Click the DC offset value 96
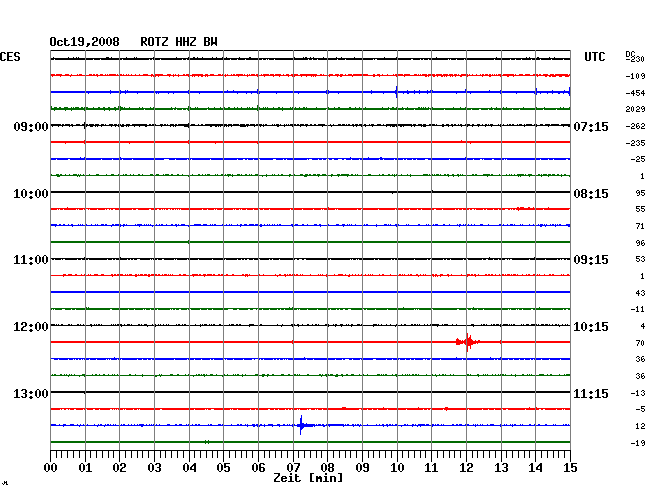The width and height of the screenshot is (650, 494). pos(640,243)
